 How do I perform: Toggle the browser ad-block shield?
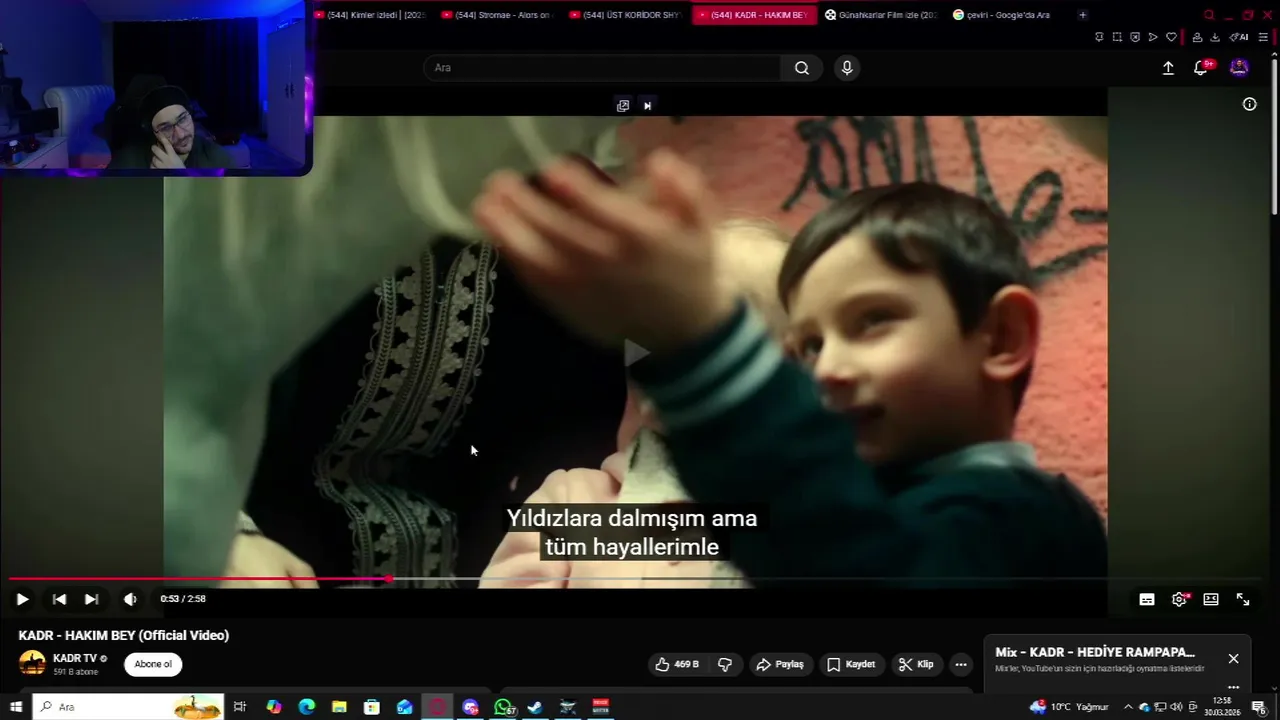pos(1135,37)
